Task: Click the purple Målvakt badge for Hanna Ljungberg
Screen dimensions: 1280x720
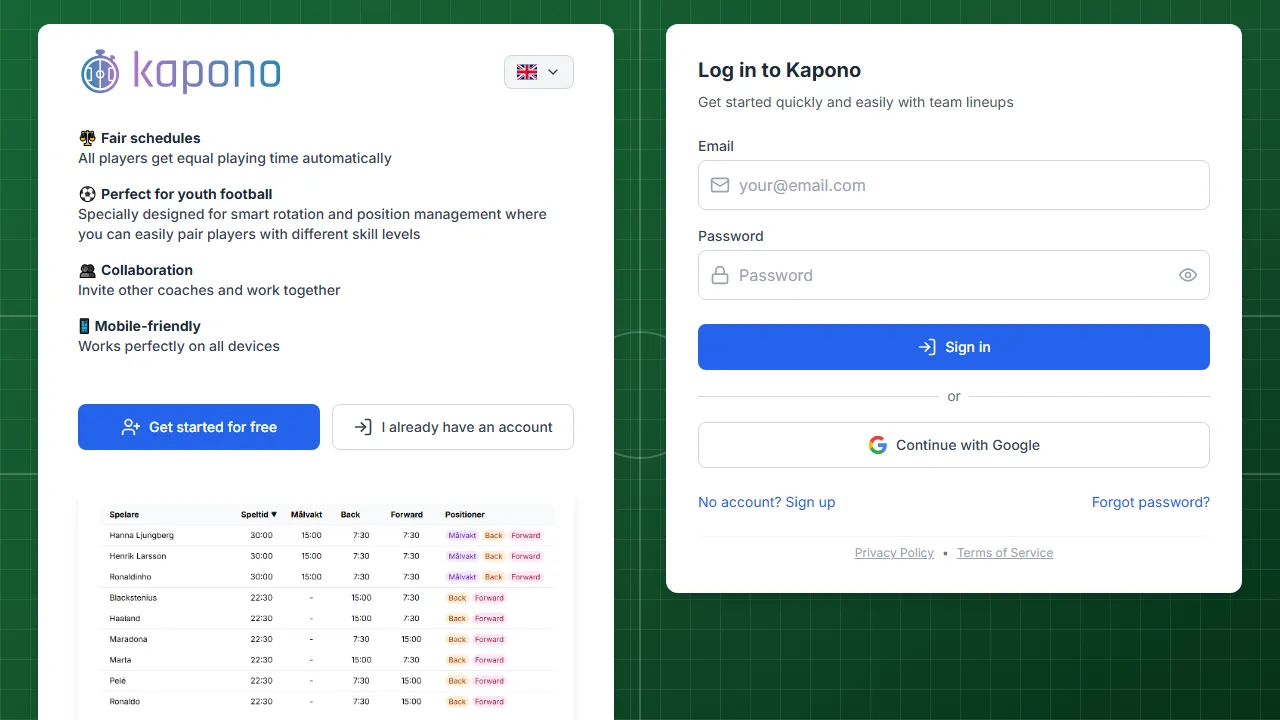Action: [x=461, y=535]
